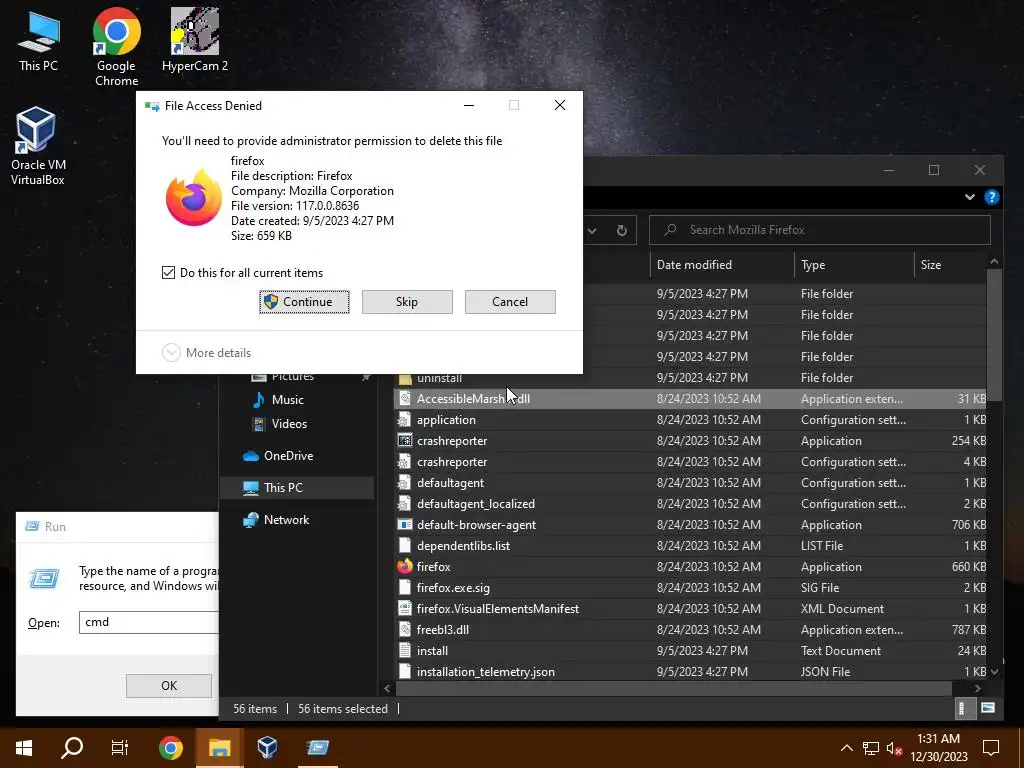Open HyperCam 2 desktop shortcut

[195, 40]
